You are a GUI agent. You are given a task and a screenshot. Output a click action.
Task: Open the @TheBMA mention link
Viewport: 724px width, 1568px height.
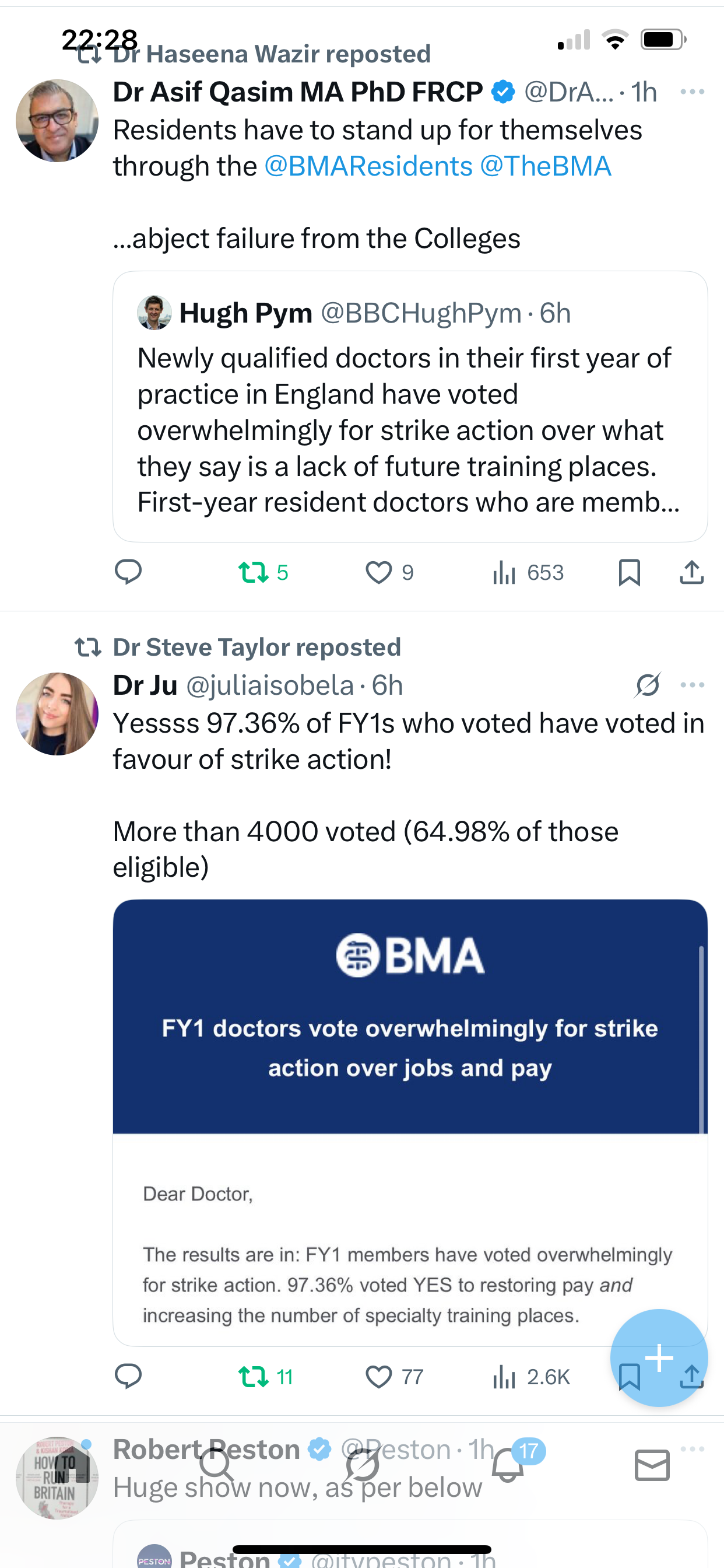(545, 166)
